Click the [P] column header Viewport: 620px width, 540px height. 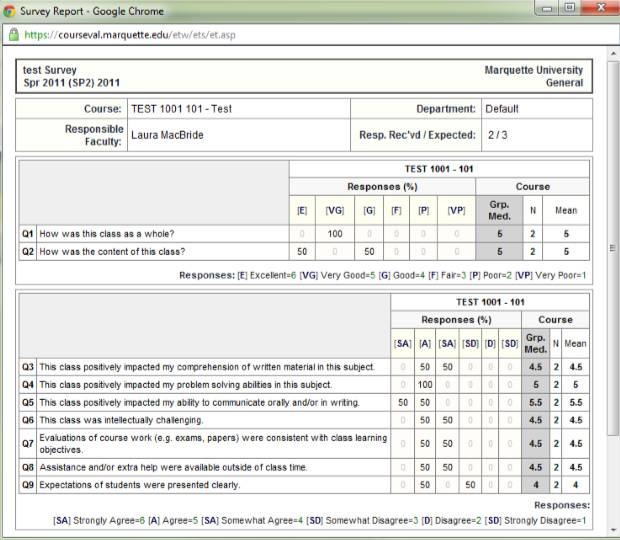(x=423, y=210)
